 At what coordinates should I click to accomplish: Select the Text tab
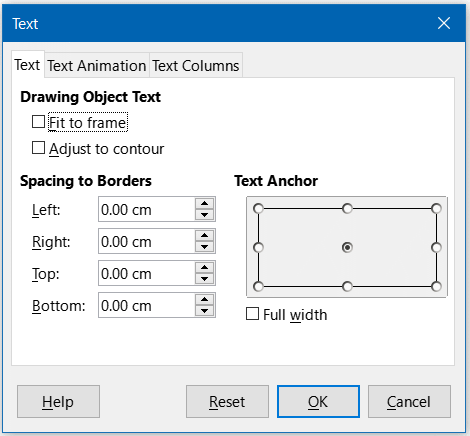[27, 65]
